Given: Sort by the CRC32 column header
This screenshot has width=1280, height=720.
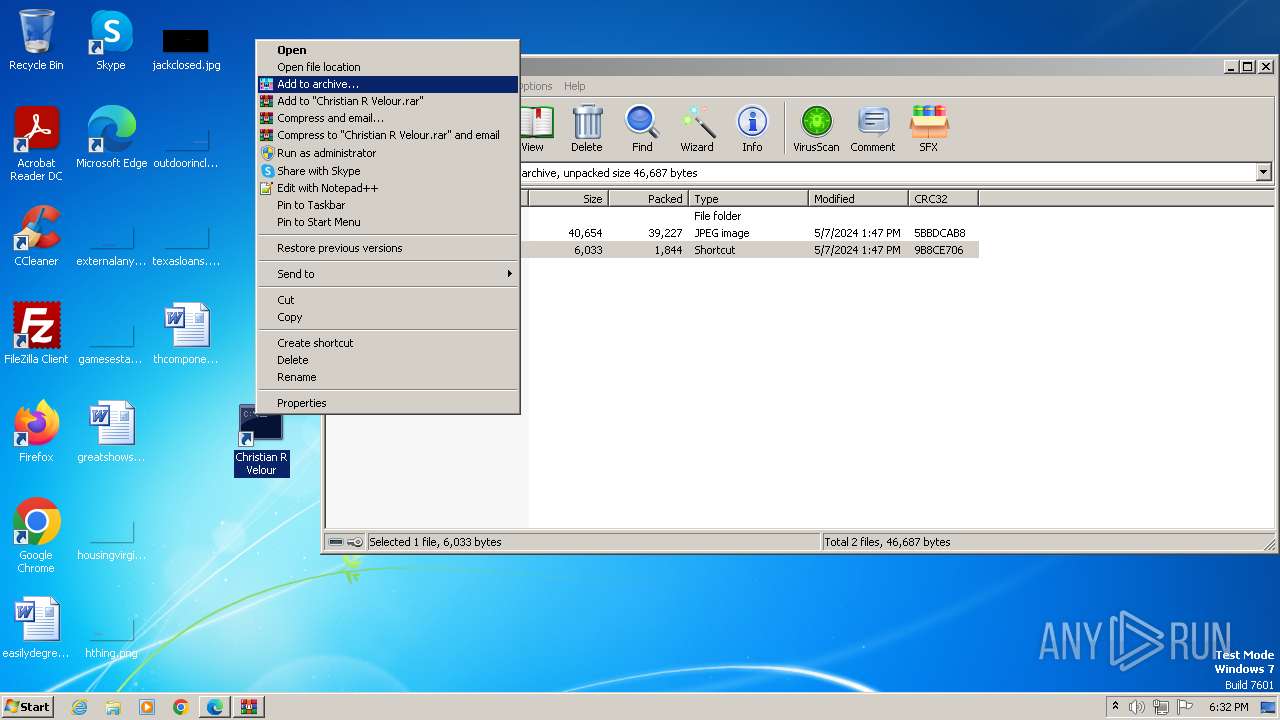Looking at the screenshot, I should tap(943, 199).
